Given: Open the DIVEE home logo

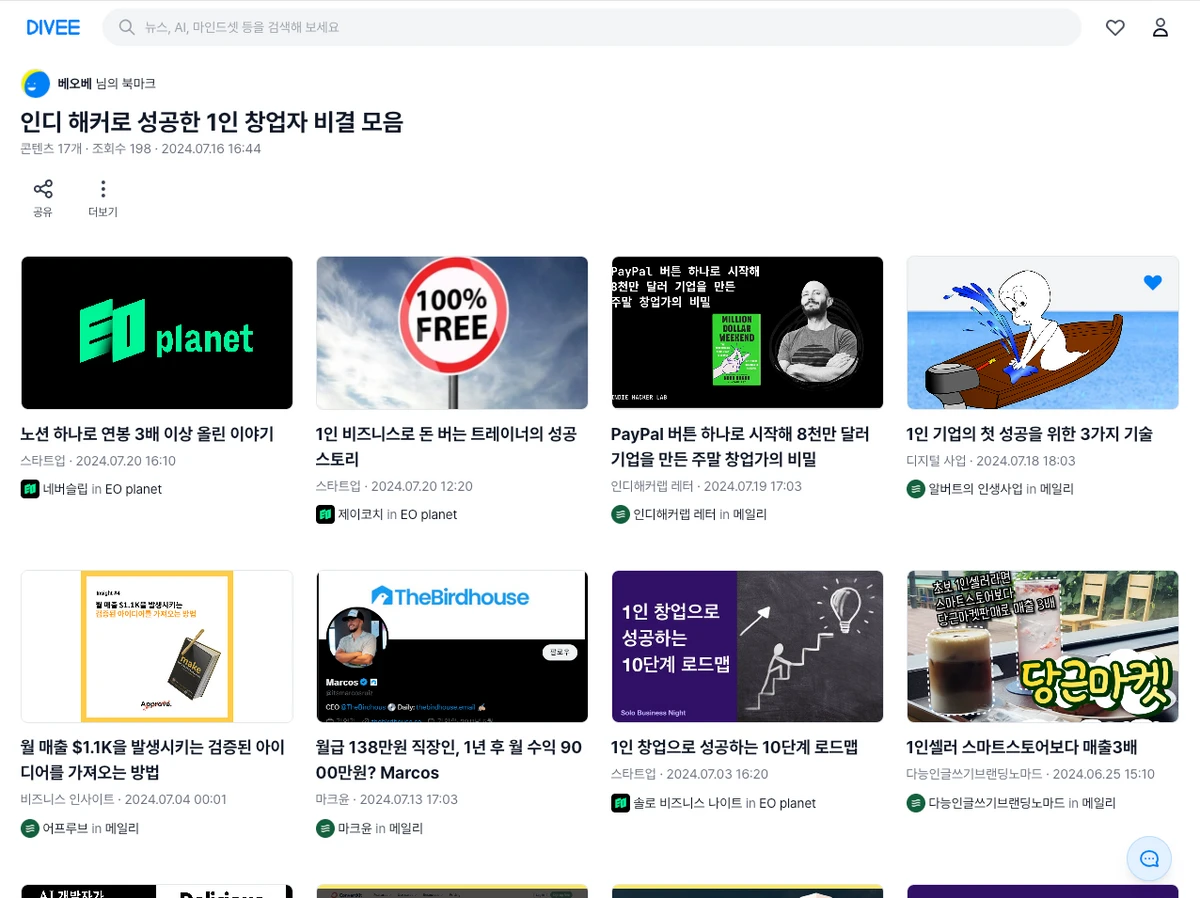Looking at the screenshot, I should pyautogui.click(x=53, y=28).
